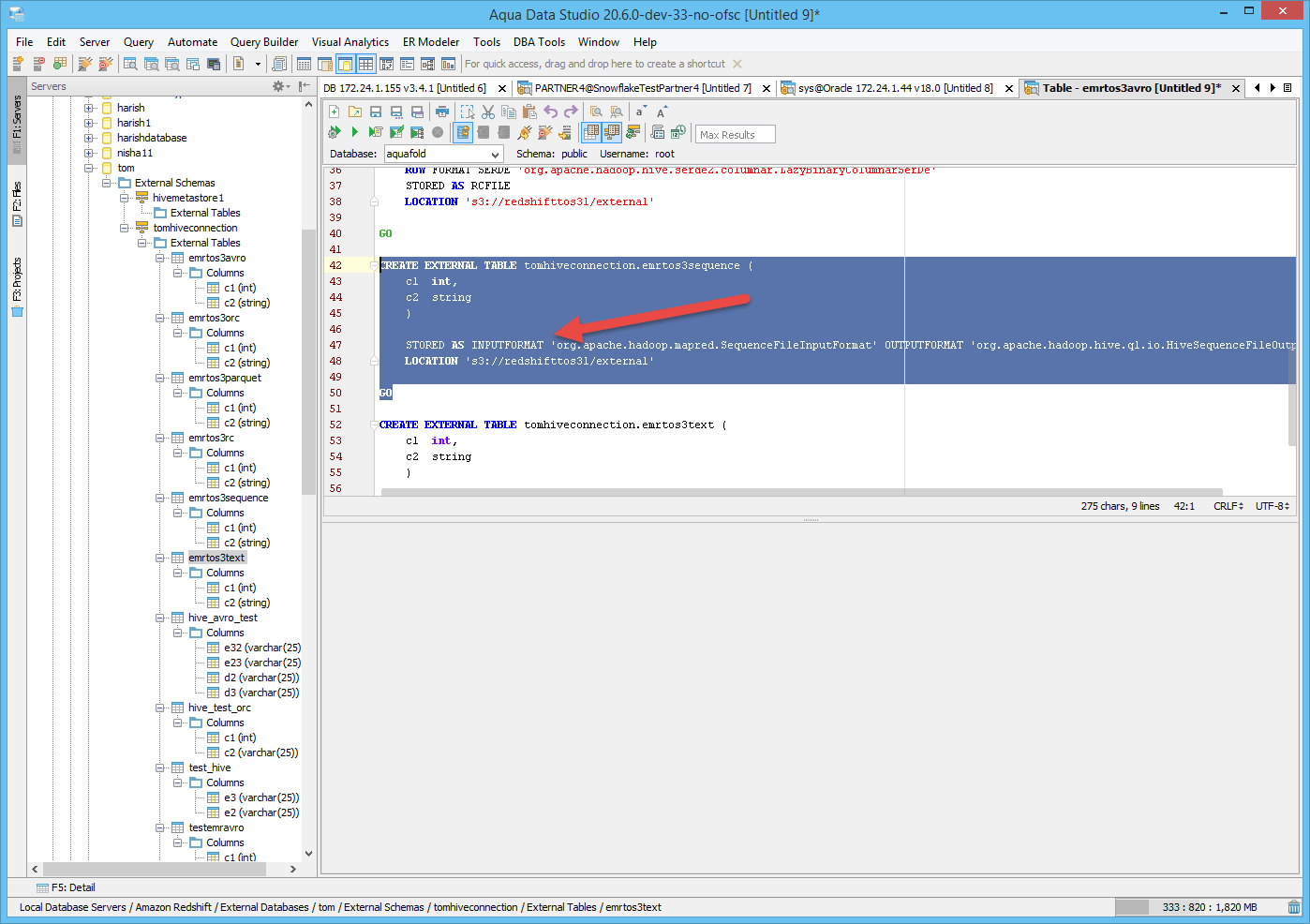Open the DBA Tools menu

point(539,42)
